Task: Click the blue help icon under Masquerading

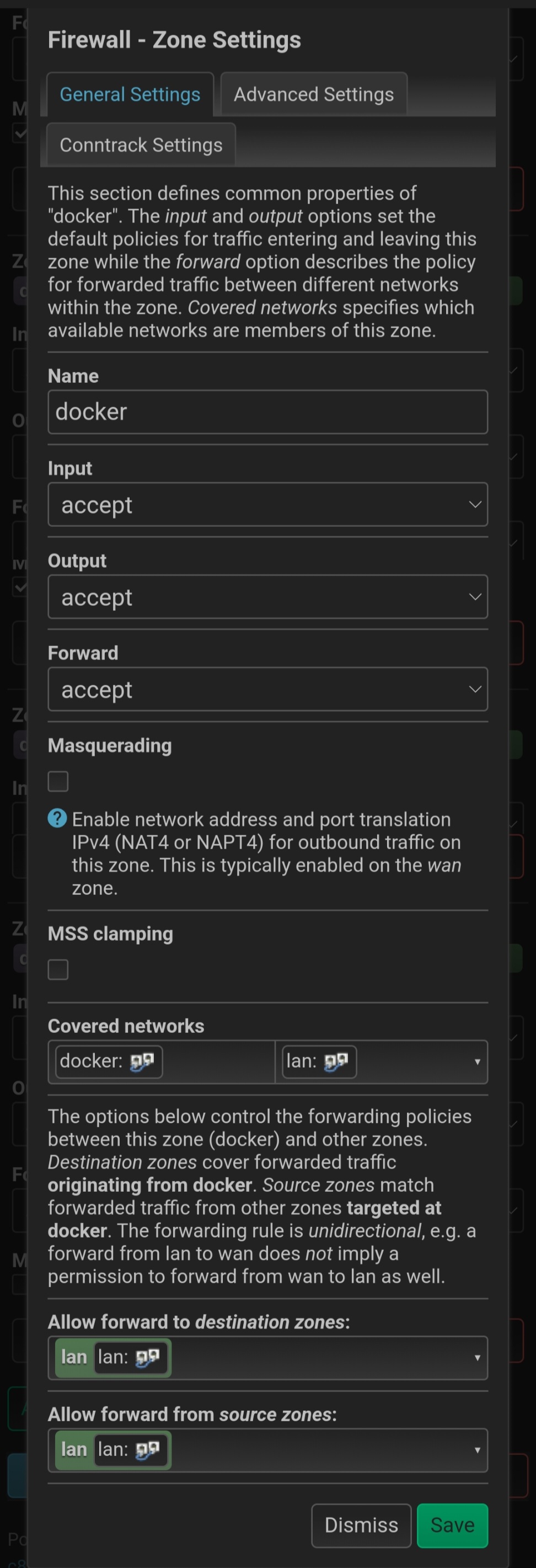Action: point(57,818)
